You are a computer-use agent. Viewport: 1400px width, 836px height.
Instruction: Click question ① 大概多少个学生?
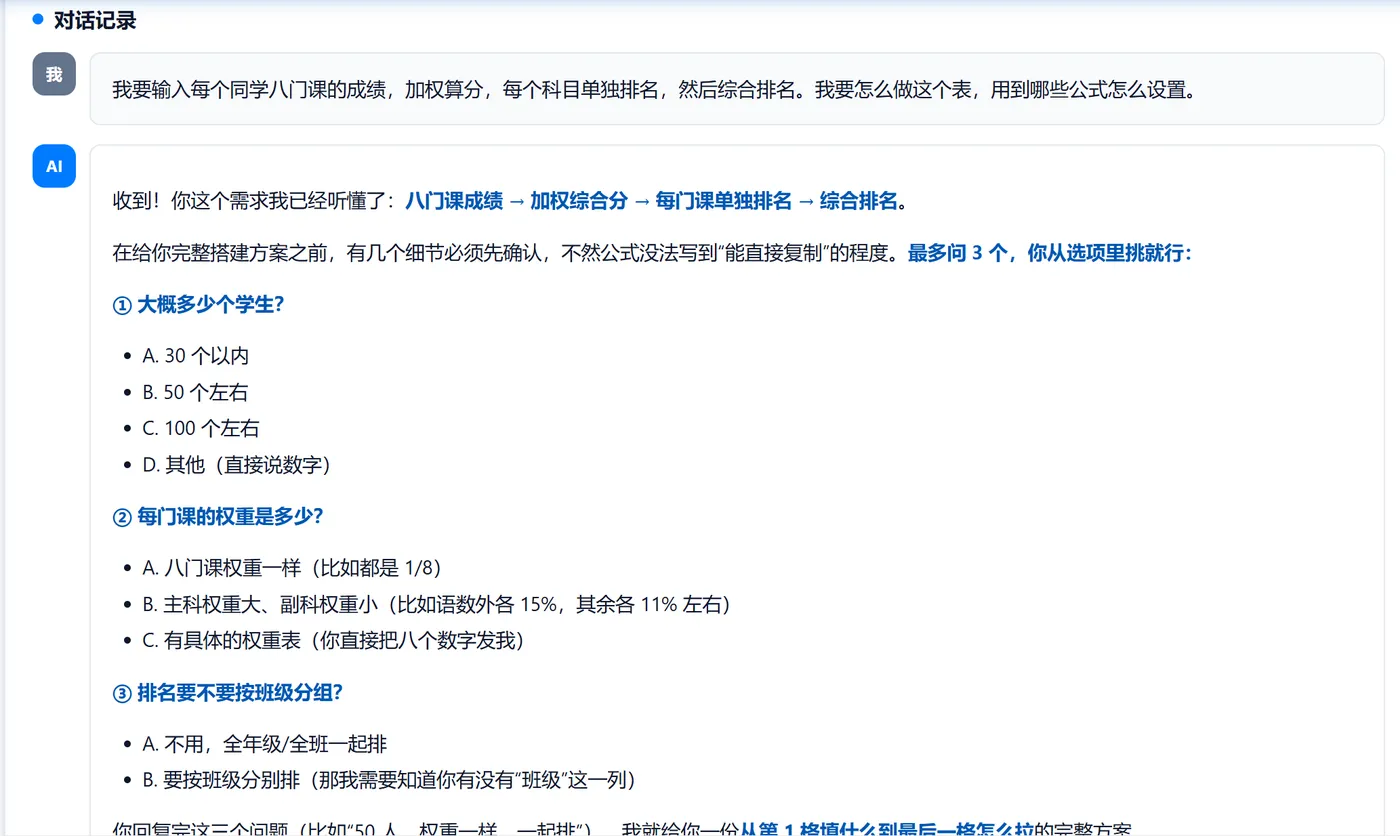click(198, 304)
